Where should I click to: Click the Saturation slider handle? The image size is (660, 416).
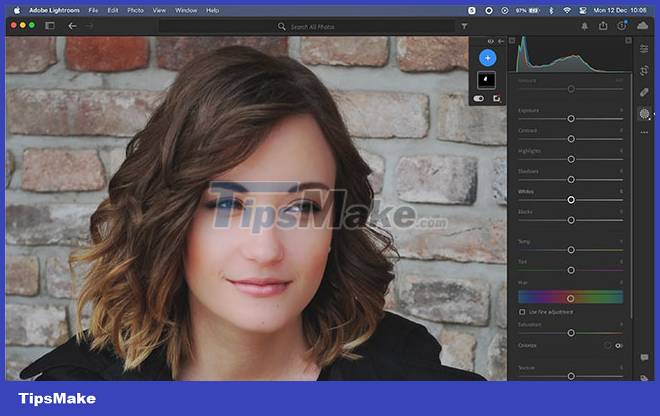coord(571,333)
